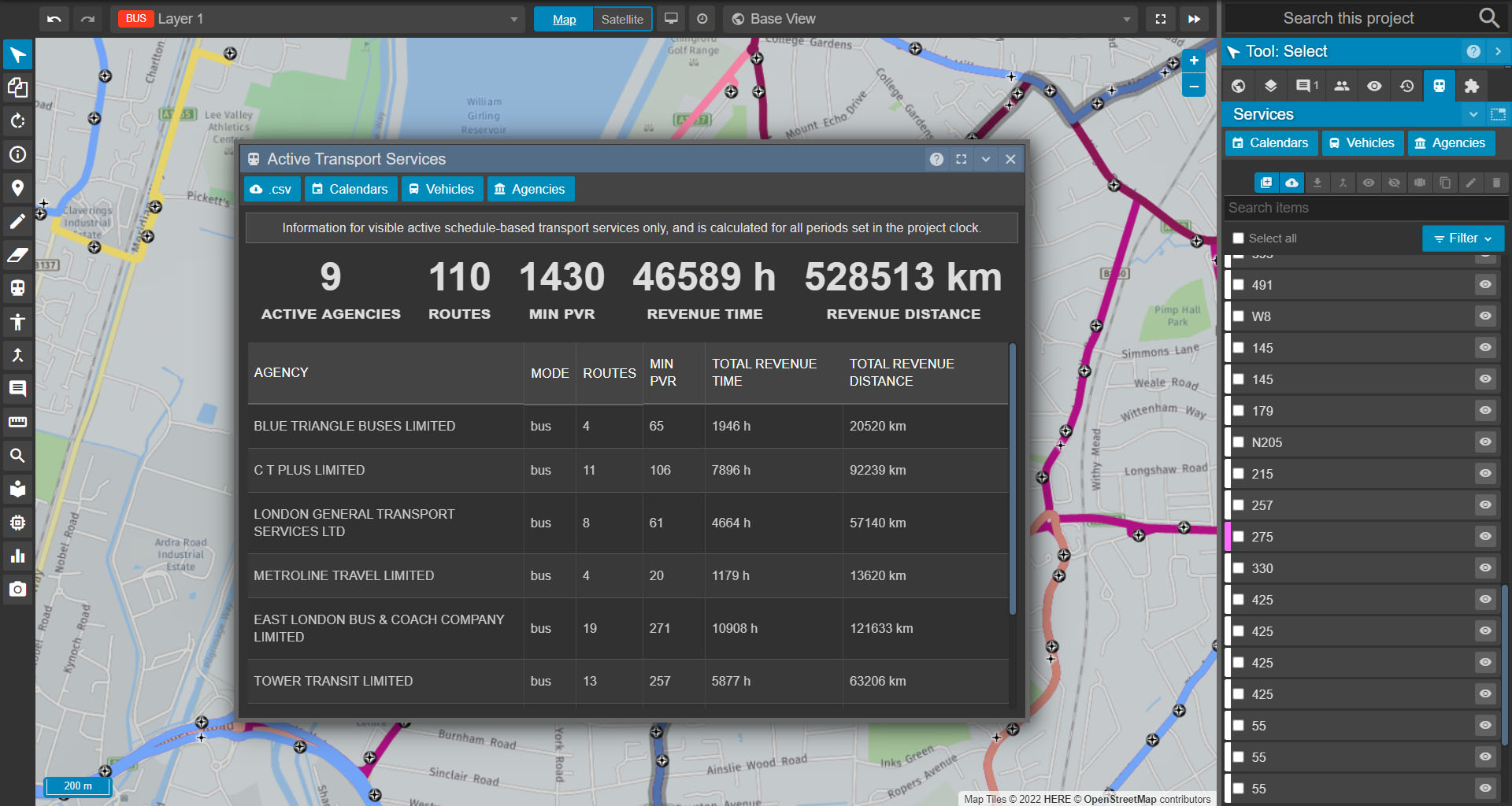Open Vehicles in the dialog
This screenshot has width=1512, height=806.
[442, 189]
